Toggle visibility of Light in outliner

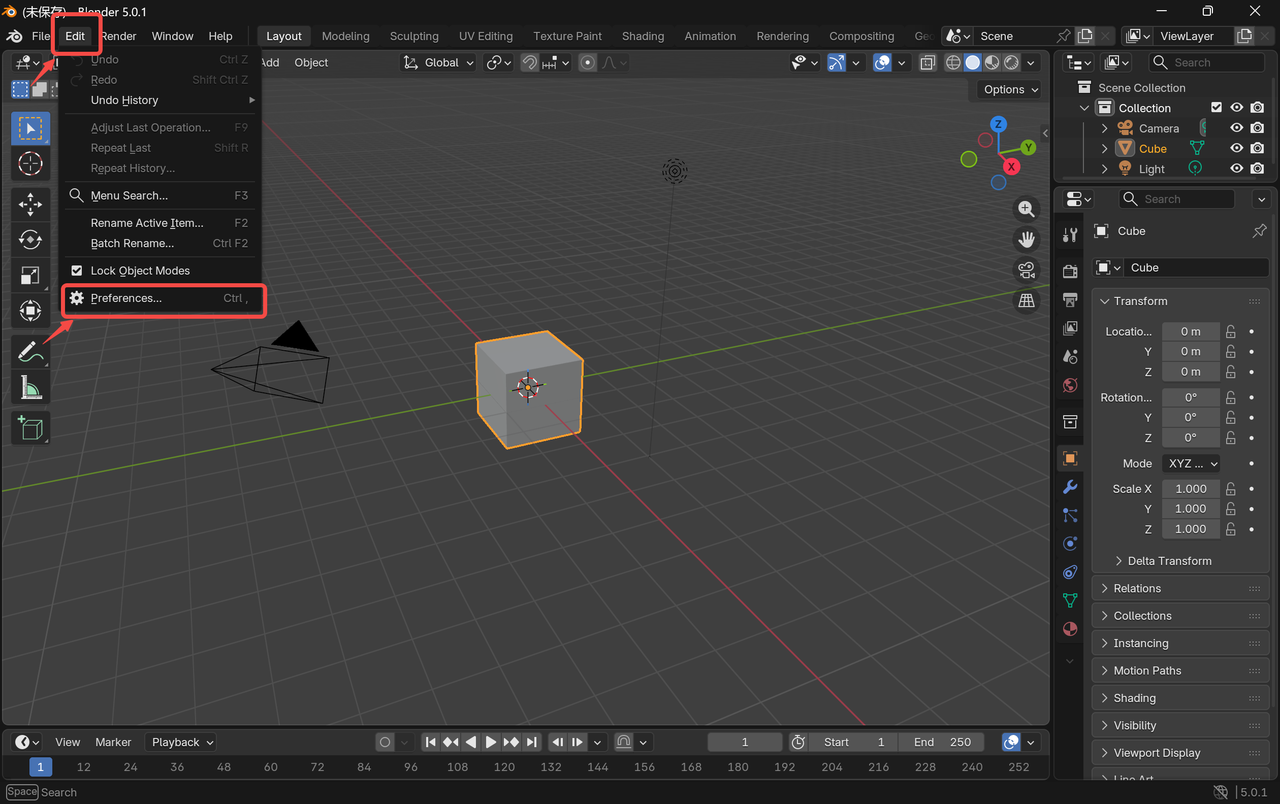[1237, 169]
